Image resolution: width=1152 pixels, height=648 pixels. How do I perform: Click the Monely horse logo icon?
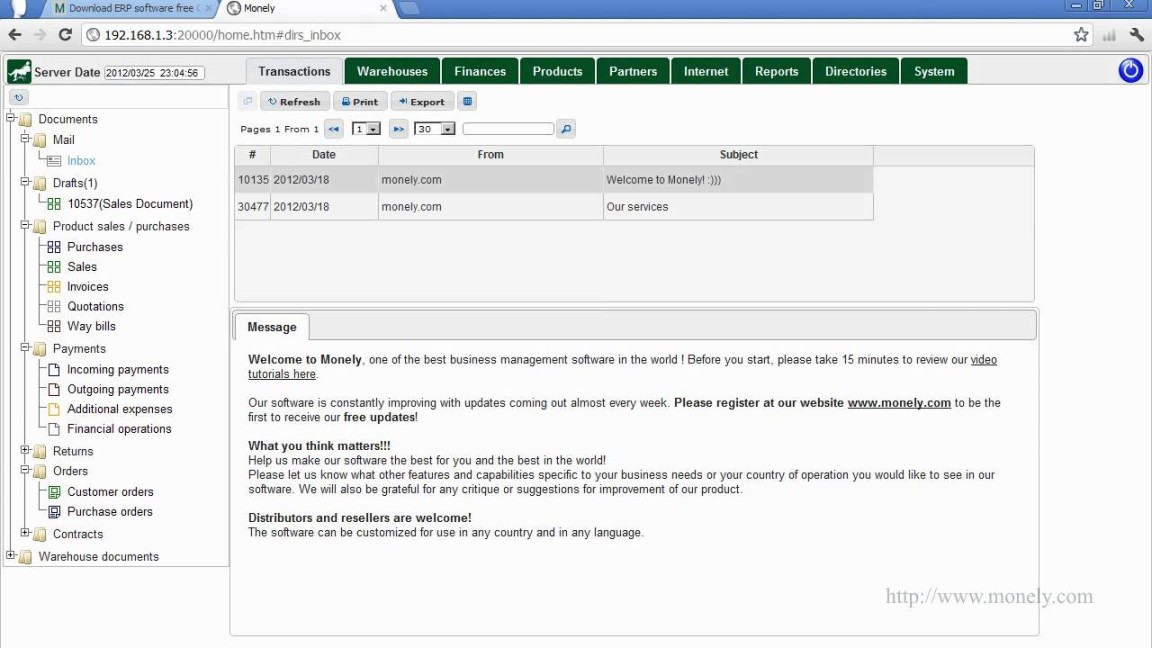pos(19,71)
